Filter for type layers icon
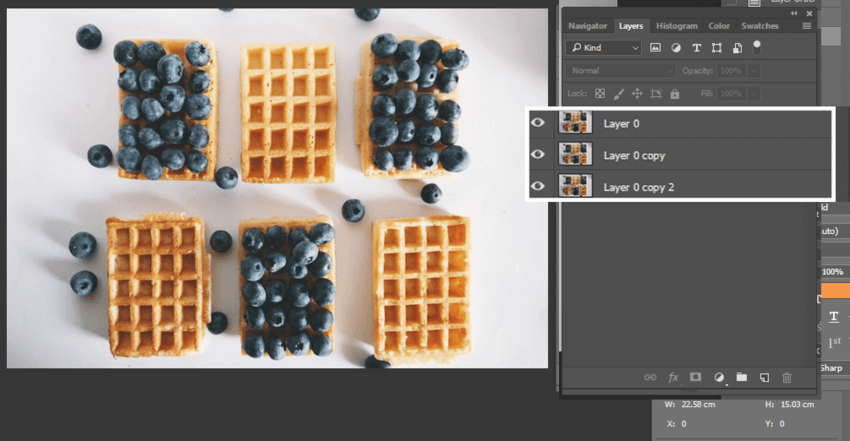Screen dimensions: 850x441 click(x=697, y=48)
